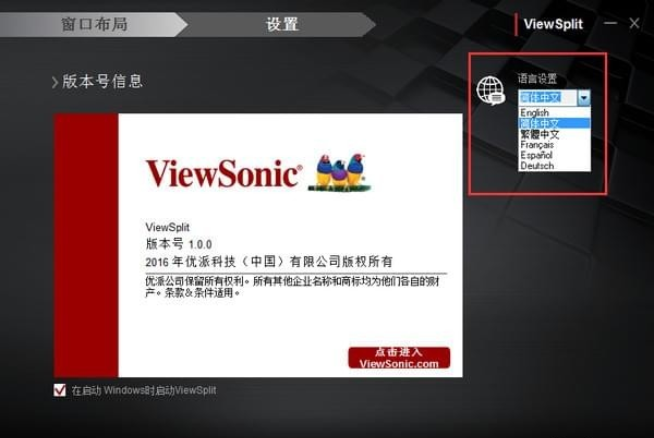Viewport: 654px width, 438px height.
Task: Click the globe language icon
Action: 490,91
